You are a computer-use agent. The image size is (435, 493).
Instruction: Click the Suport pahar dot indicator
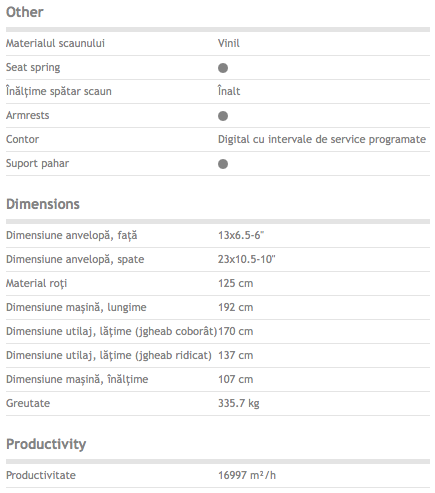pos(223,164)
